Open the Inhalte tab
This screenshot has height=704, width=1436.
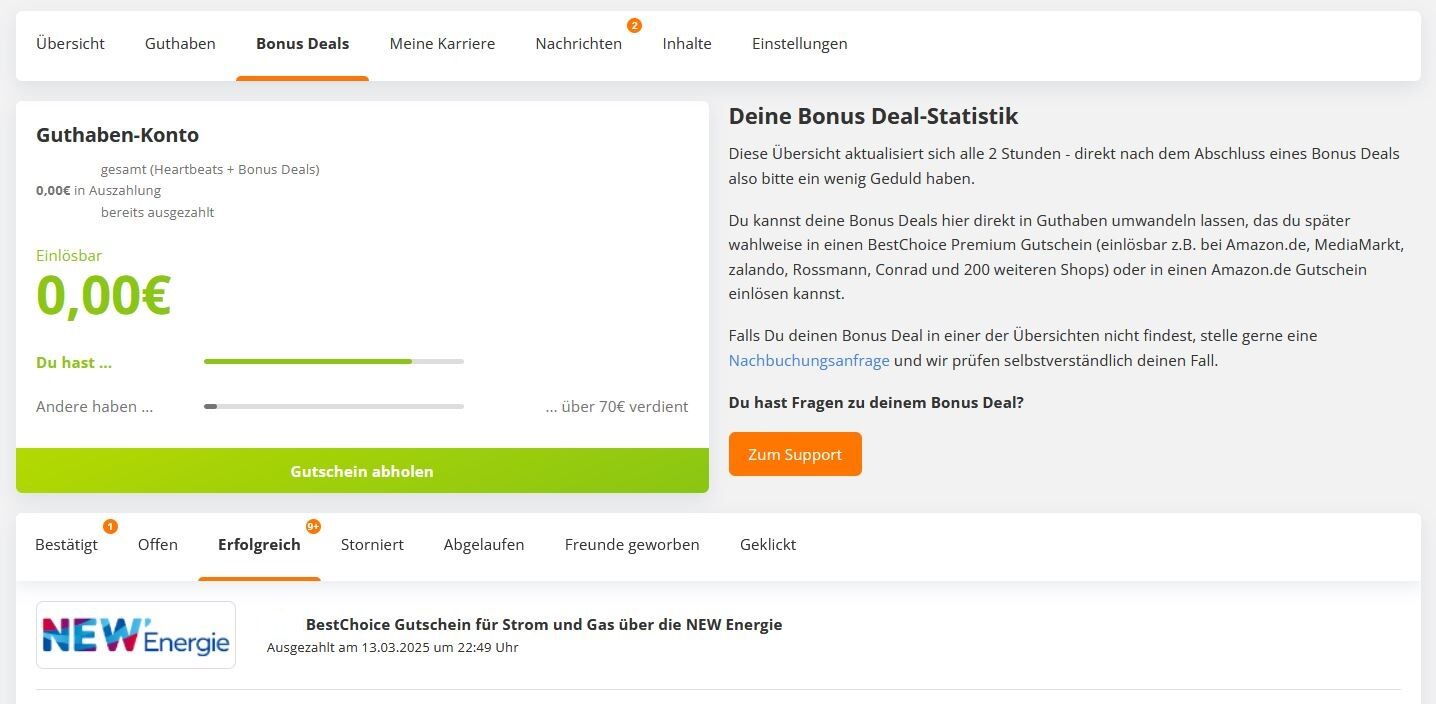tap(687, 44)
